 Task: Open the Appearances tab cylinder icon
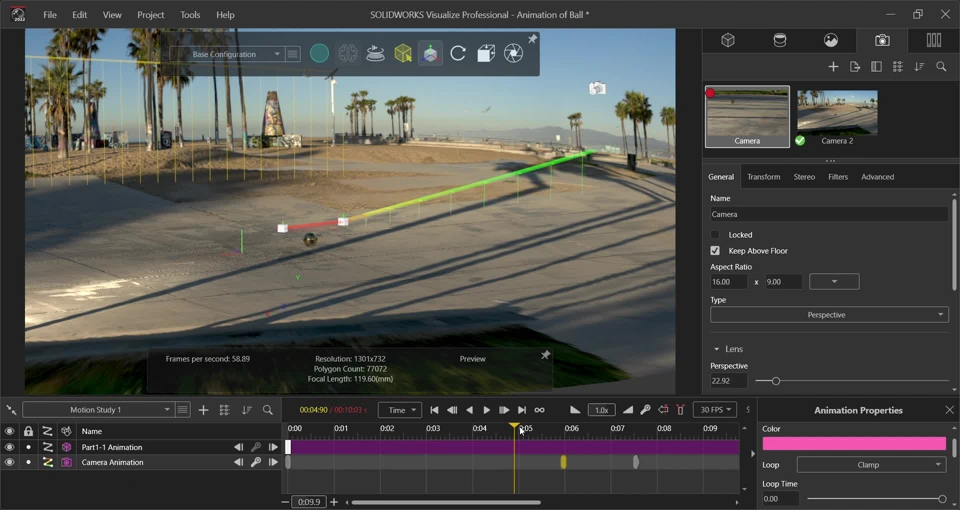coord(780,41)
